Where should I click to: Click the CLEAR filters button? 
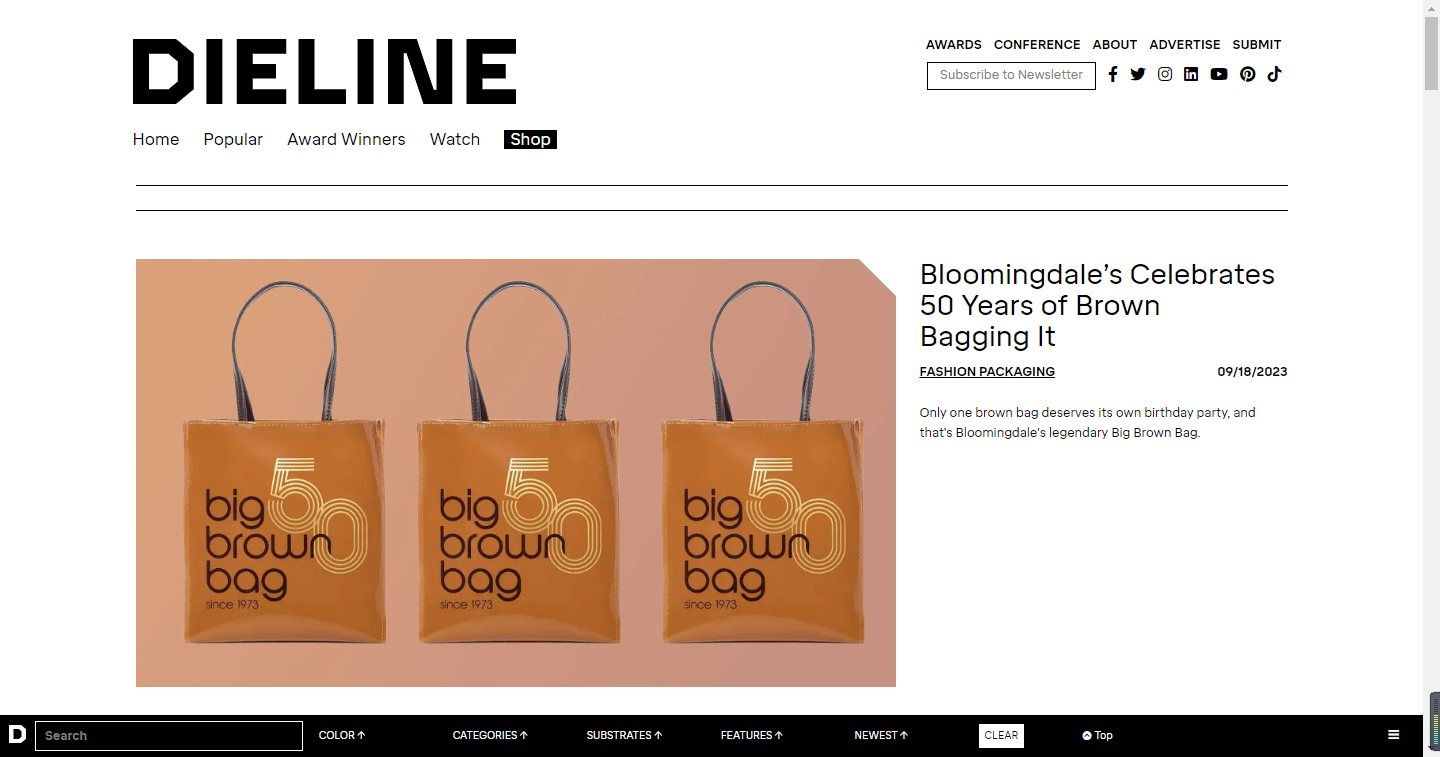(x=1001, y=735)
